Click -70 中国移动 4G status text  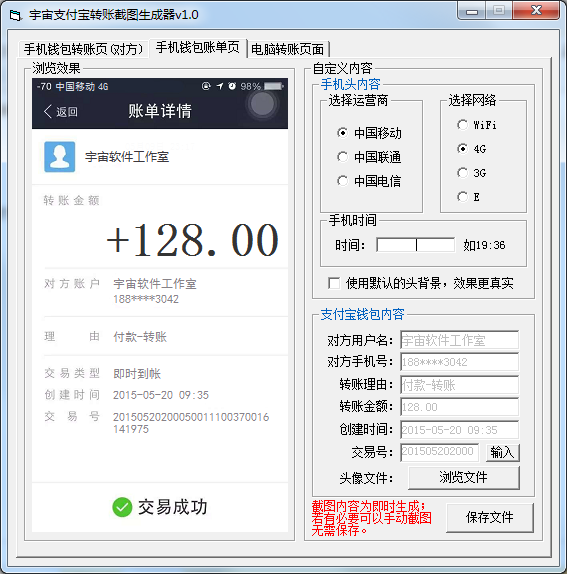72,86
